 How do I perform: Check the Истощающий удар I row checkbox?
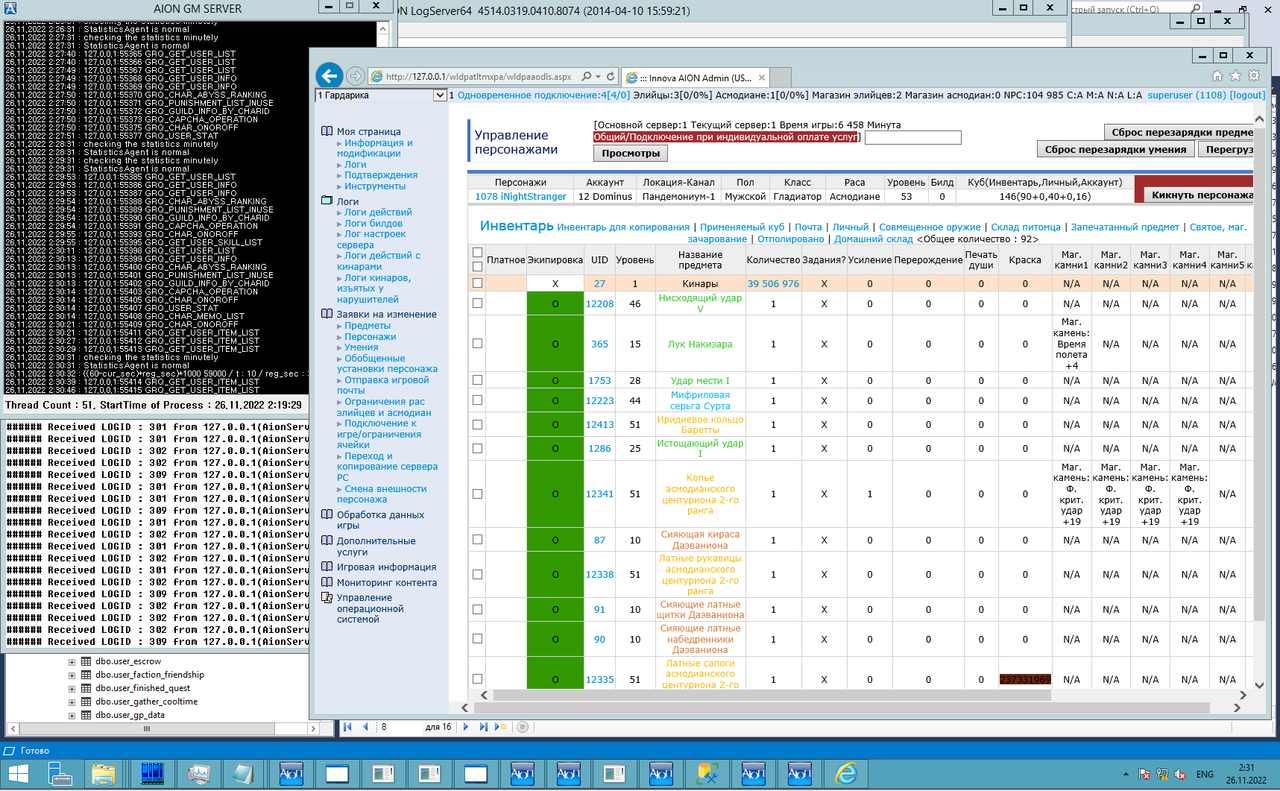[477, 448]
